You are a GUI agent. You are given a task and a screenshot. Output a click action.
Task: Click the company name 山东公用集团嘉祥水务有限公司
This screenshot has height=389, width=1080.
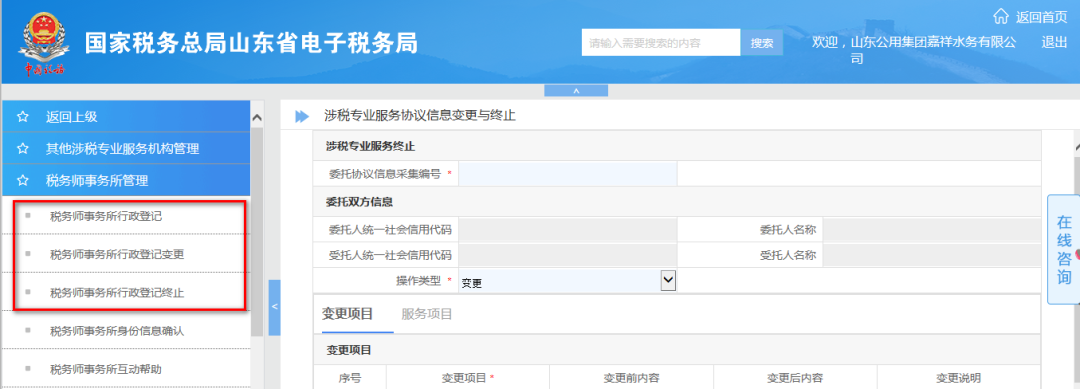[933, 50]
